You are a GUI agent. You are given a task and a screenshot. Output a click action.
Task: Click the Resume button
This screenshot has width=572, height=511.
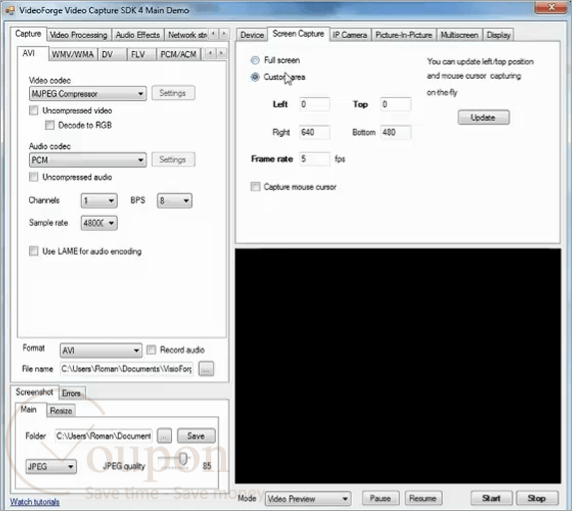click(x=423, y=498)
